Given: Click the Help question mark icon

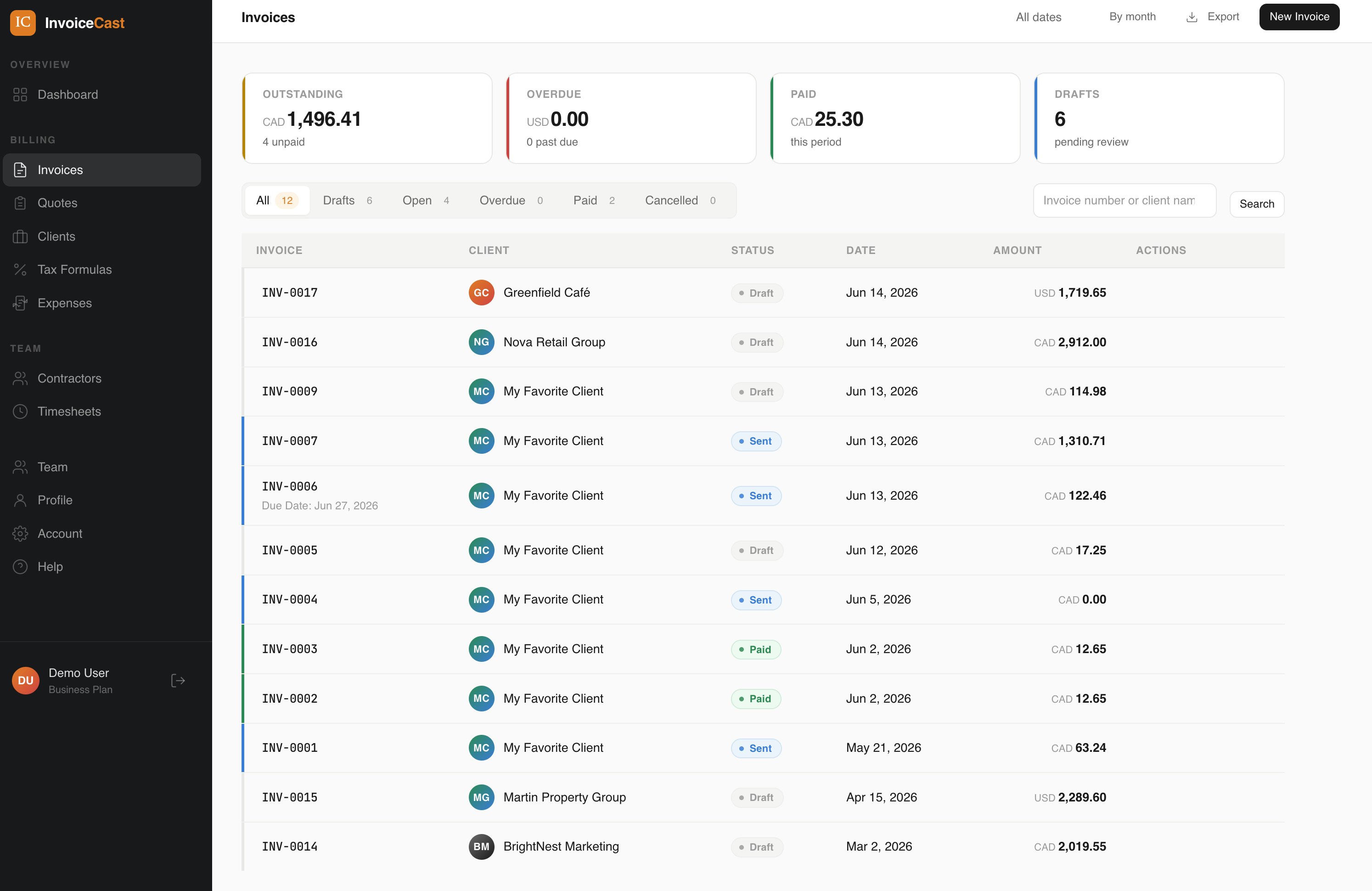Looking at the screenshot, I should (20, 567).
